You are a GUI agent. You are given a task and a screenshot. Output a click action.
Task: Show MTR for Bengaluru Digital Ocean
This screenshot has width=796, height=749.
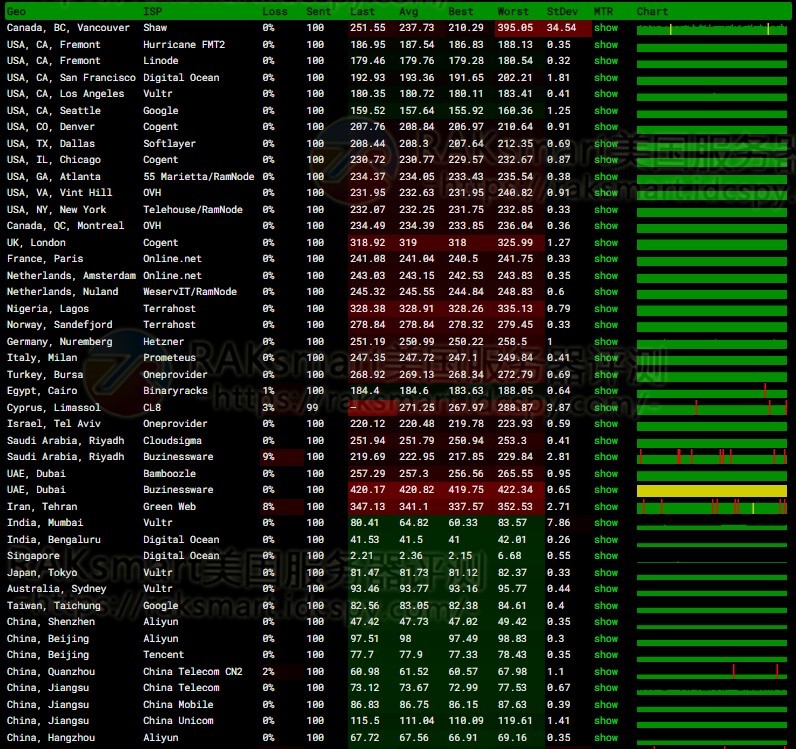tap(606, 540)
